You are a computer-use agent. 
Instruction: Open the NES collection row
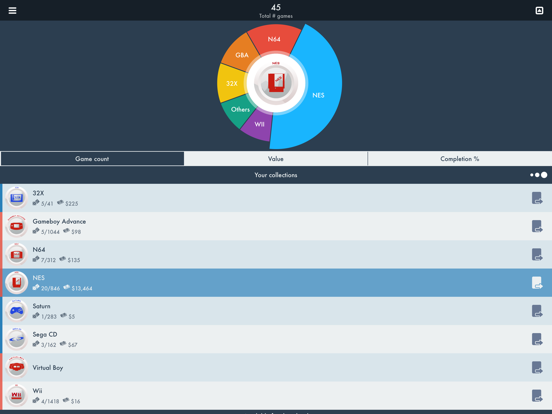tap(276, 282)
